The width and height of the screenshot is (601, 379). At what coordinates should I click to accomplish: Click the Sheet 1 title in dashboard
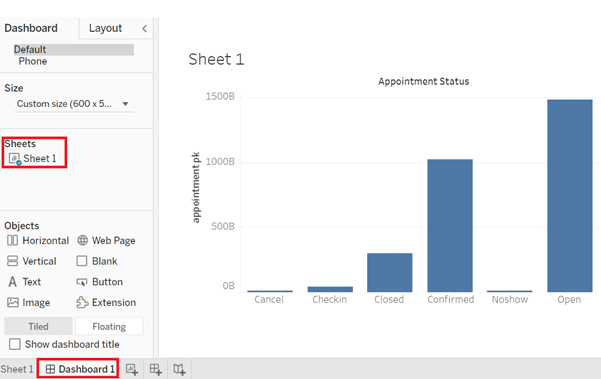point(216,59)
